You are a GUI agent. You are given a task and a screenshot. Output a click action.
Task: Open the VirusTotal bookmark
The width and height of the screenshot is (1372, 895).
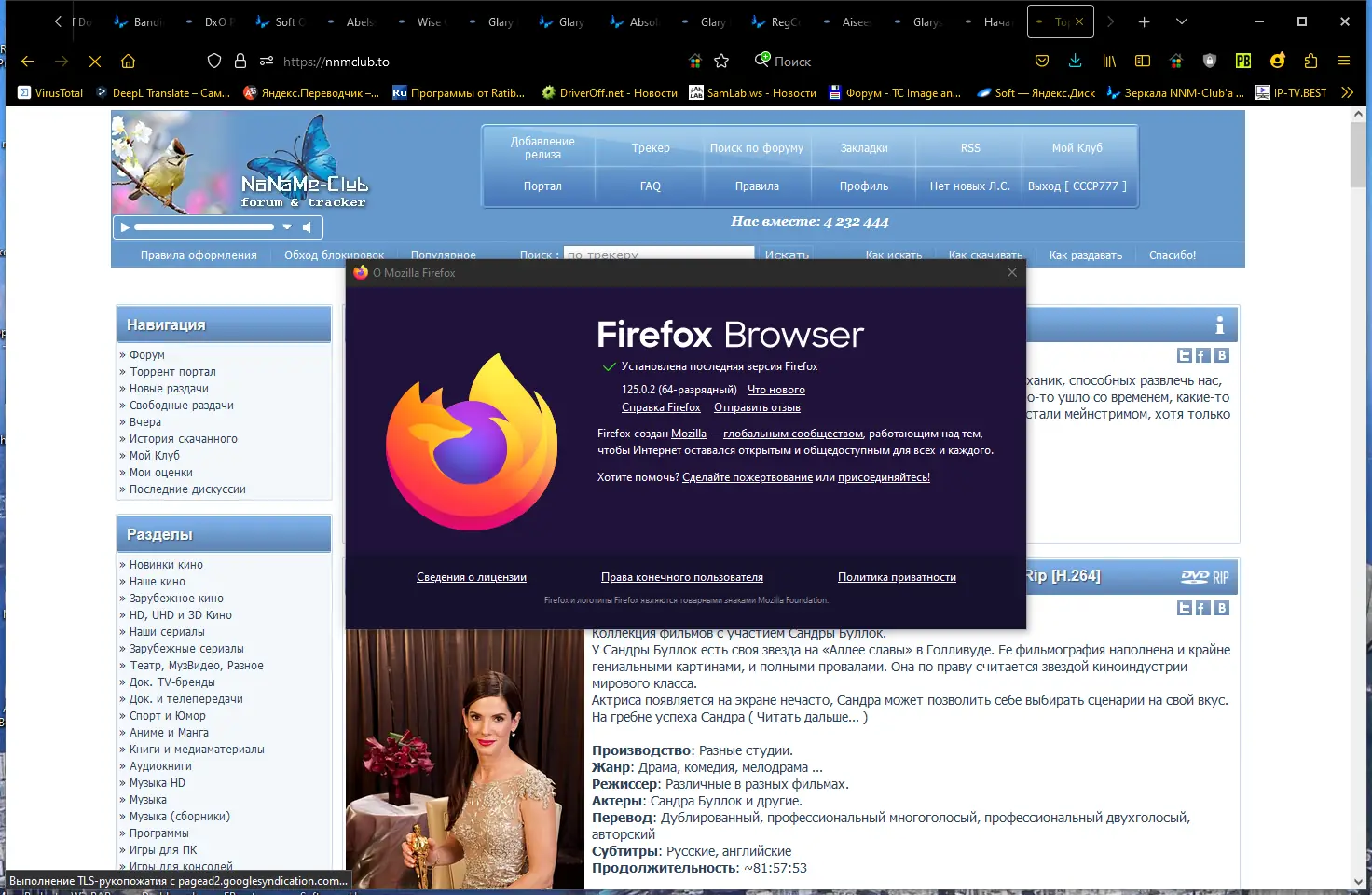pos(50,92)
